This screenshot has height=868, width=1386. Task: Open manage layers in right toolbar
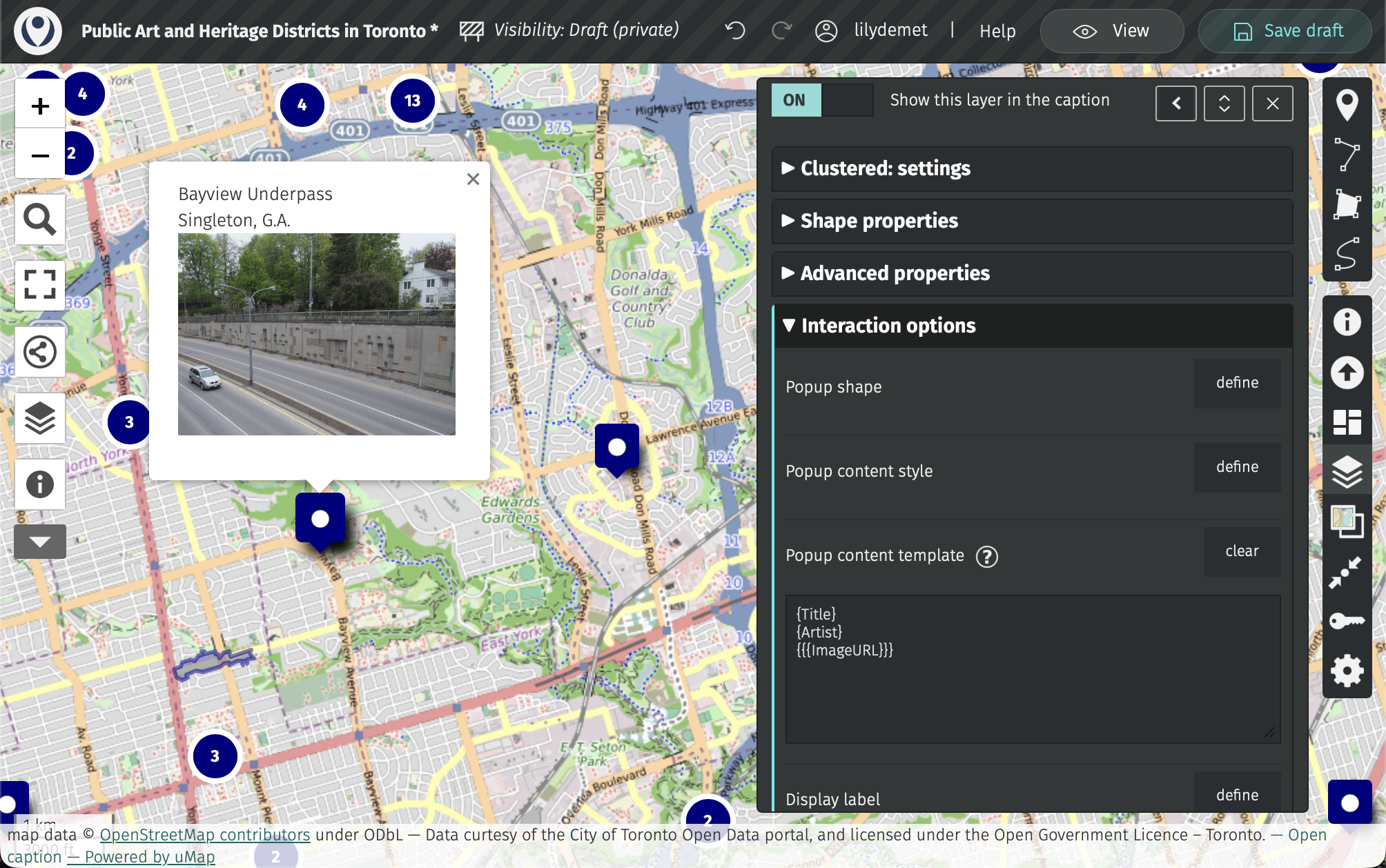point(1347,472)
